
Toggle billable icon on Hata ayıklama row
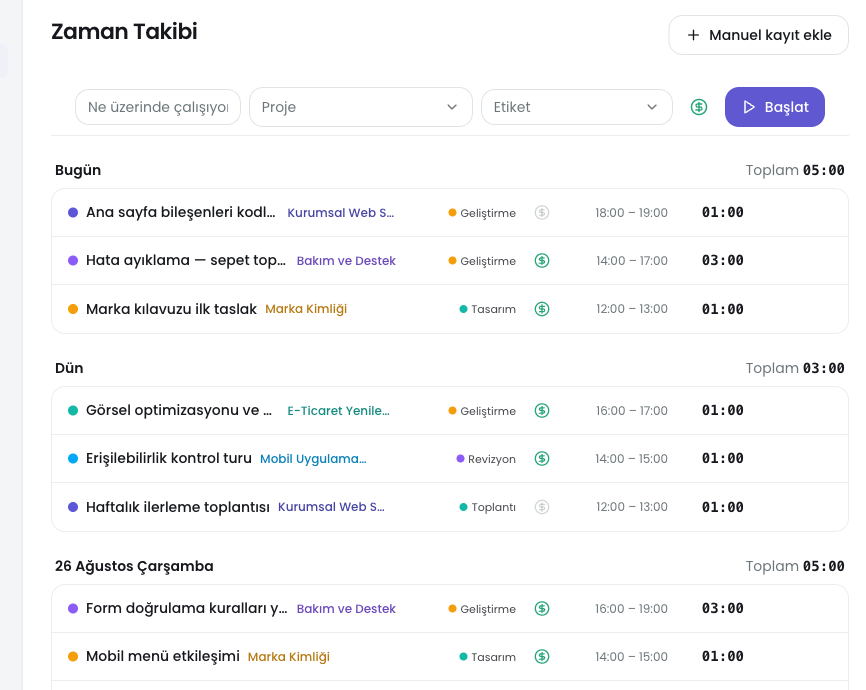(542, 260)
